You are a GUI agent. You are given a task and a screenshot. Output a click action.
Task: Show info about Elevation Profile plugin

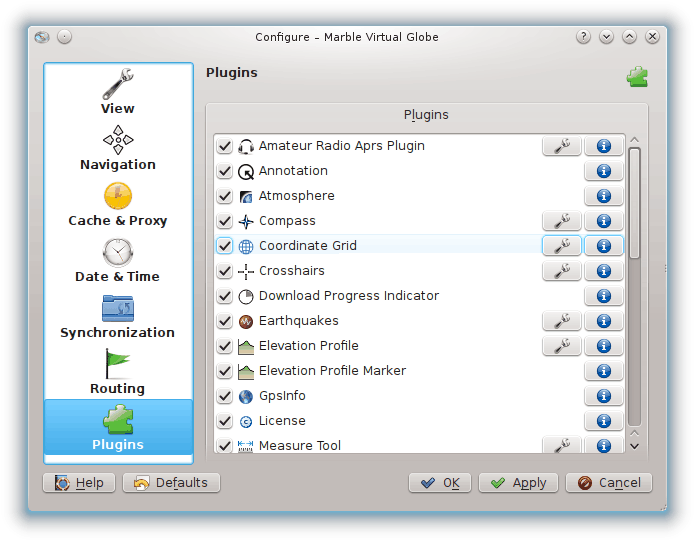604,346
